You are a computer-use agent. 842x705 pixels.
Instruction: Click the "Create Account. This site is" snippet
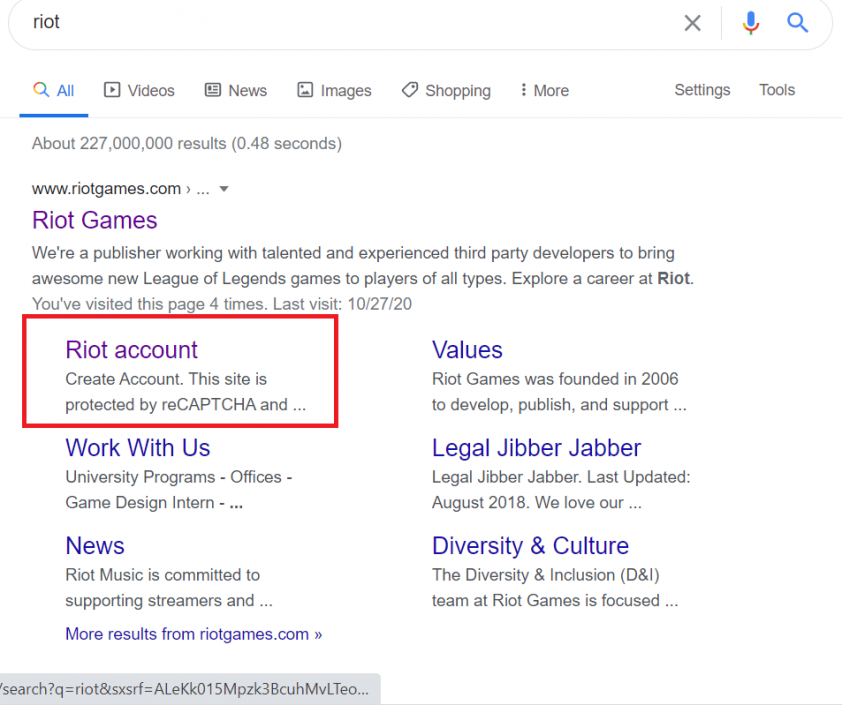166,379
